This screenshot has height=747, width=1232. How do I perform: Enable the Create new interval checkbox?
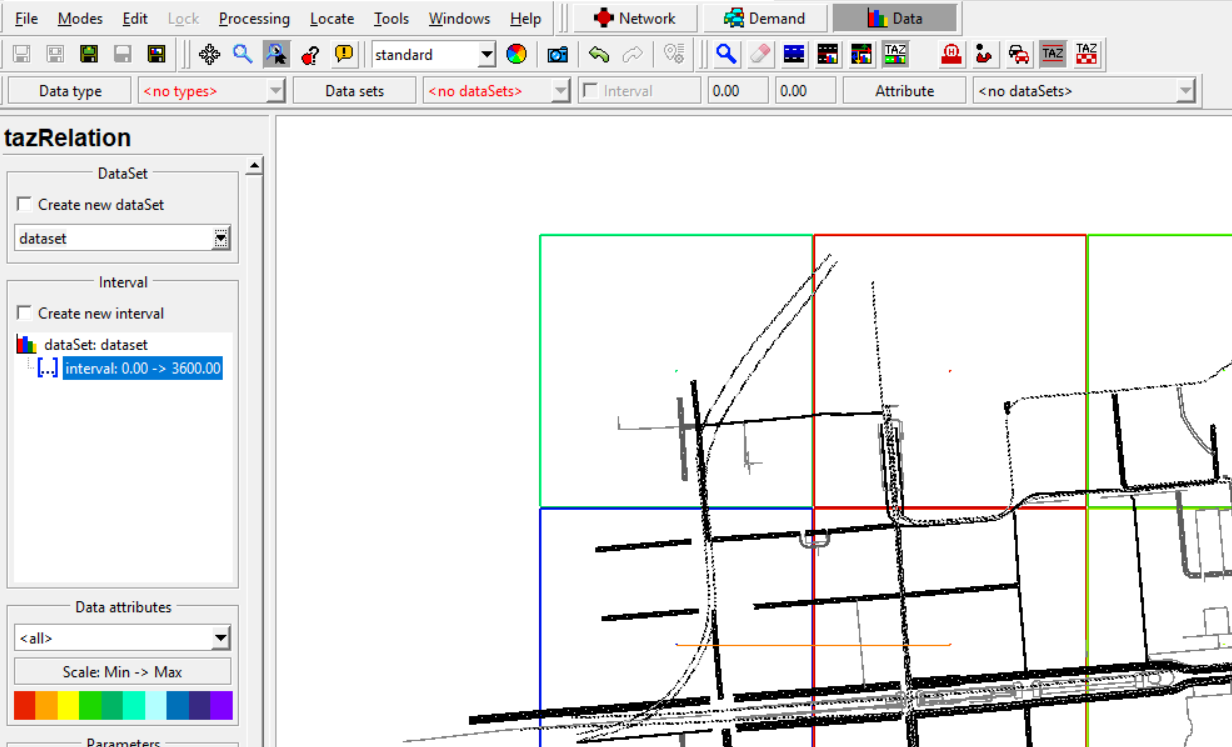[26, 313]
